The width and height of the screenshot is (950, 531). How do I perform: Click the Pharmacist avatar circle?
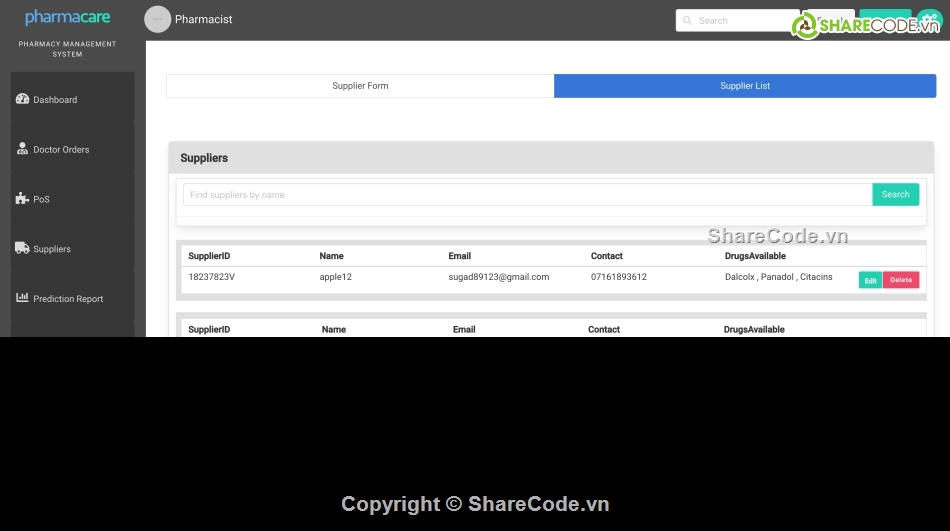(157, 19)
